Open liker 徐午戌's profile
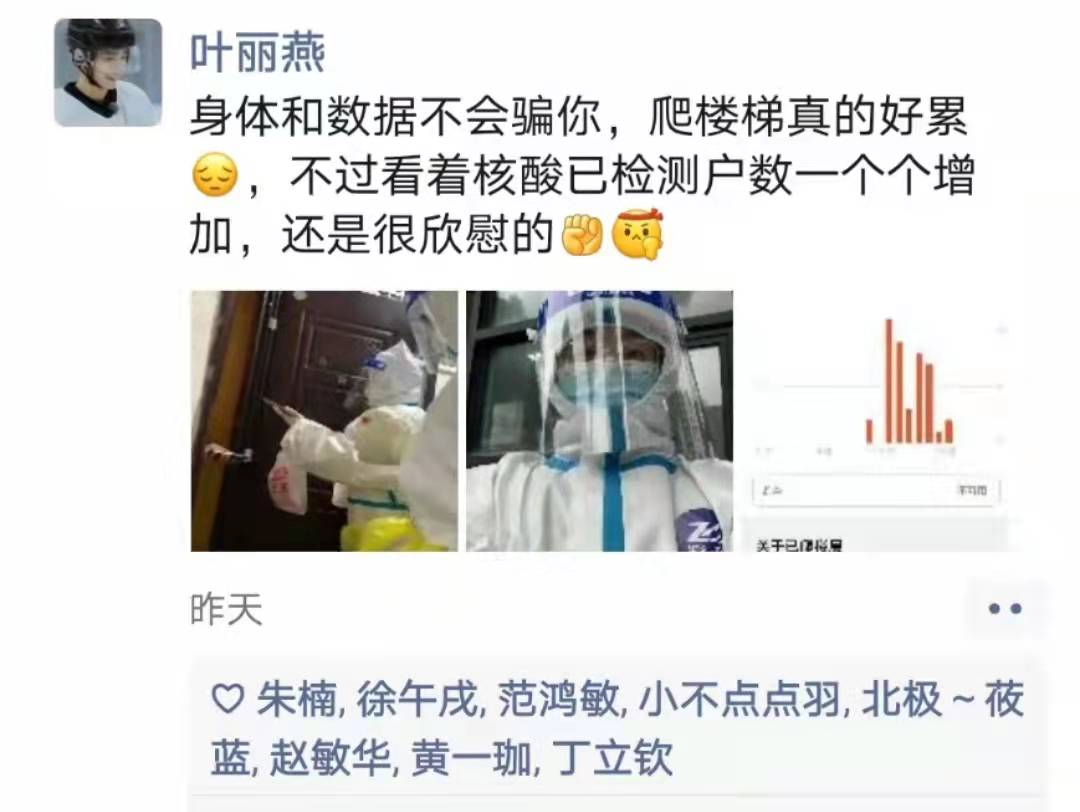1080x812 pixels. (x=417, y=700)
